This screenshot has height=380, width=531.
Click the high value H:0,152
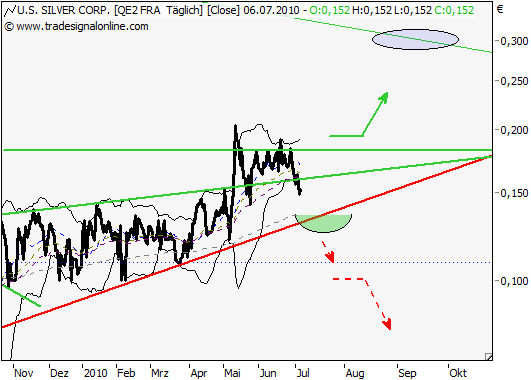(x=372, y=10)
